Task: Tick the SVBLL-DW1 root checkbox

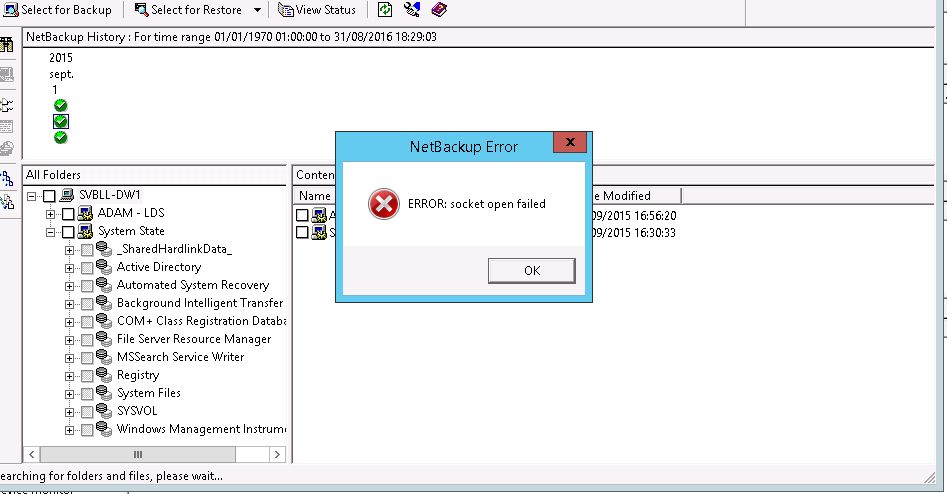Action: pos(49,195)
